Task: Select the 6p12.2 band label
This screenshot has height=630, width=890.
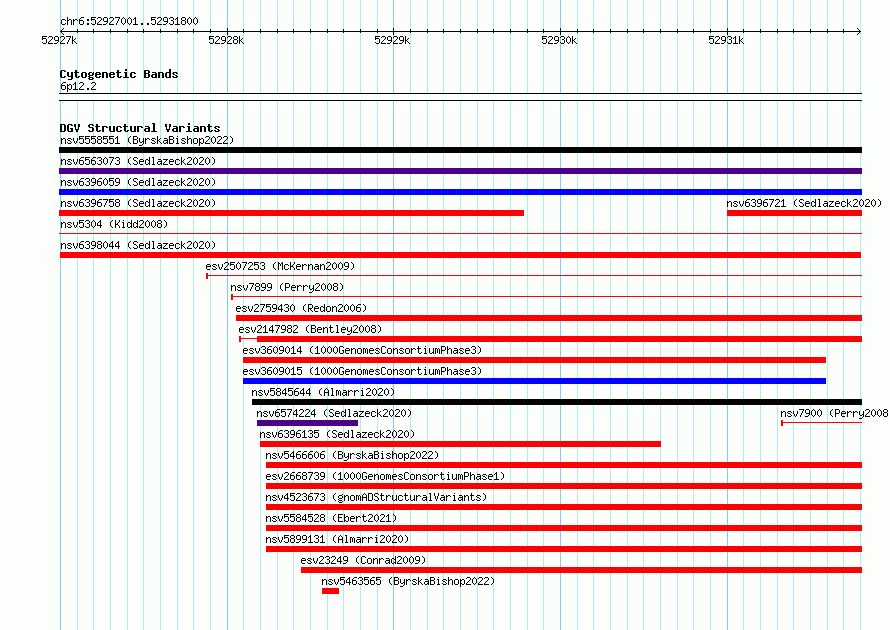Action: point(78,86)
